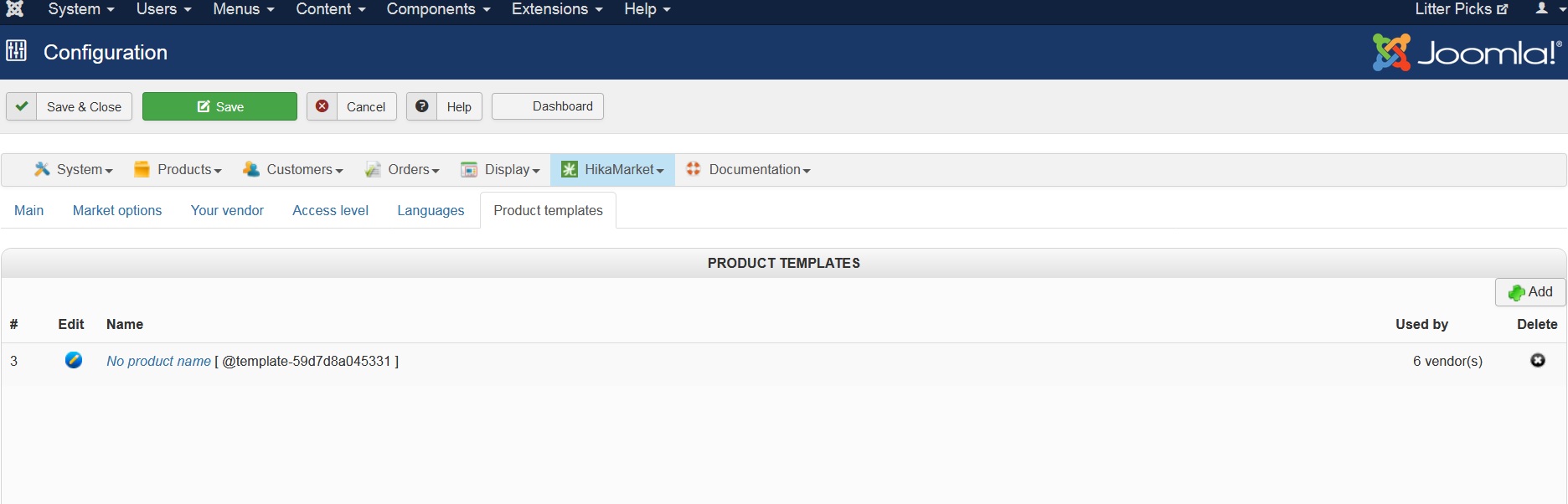This screenshot has height=504, width=1568.
Task: Click the Help question mark icon
Action: point(422,106)
